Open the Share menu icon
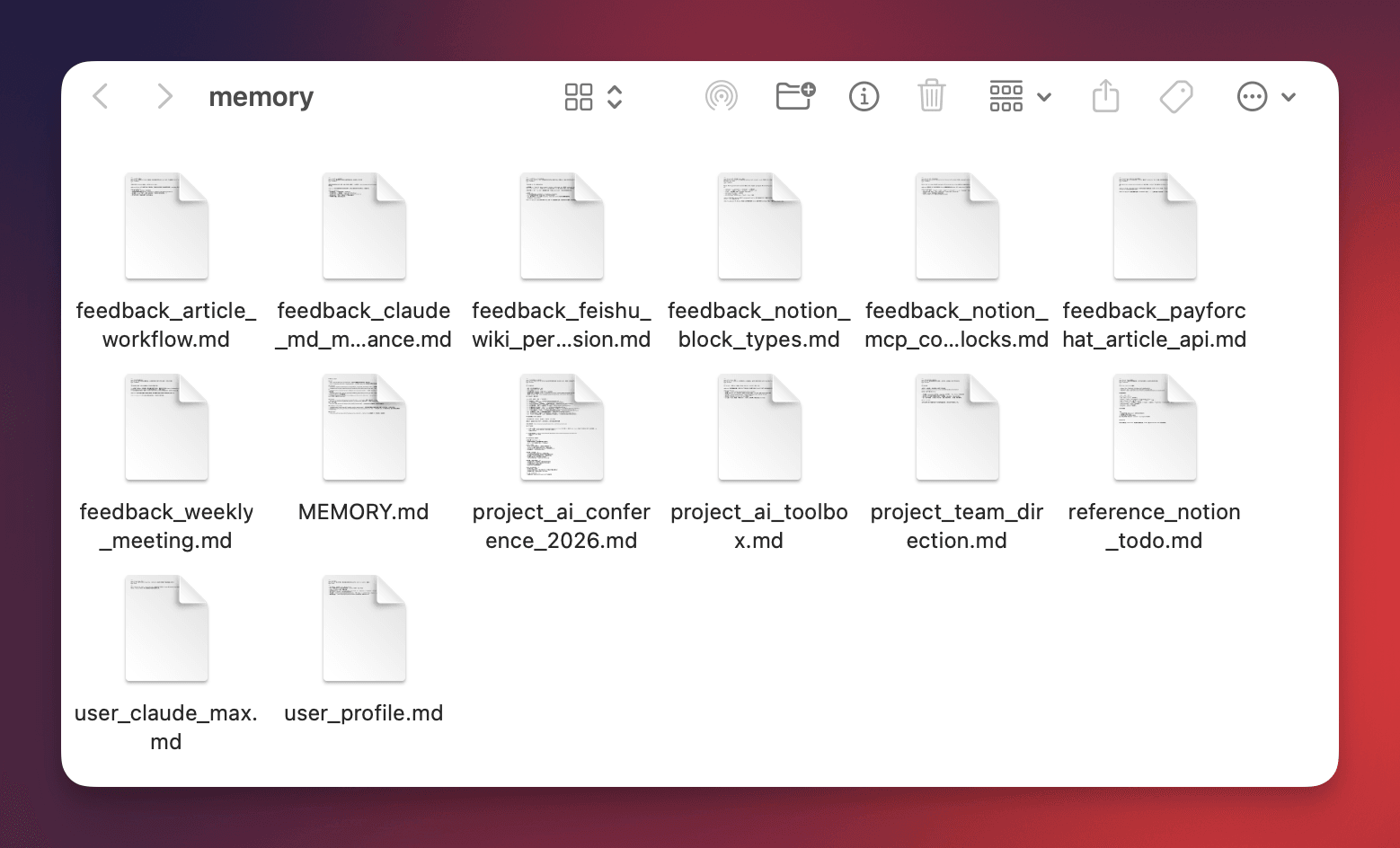The width and height of the screenshot is (1400, 848). tap(1106, 95)
